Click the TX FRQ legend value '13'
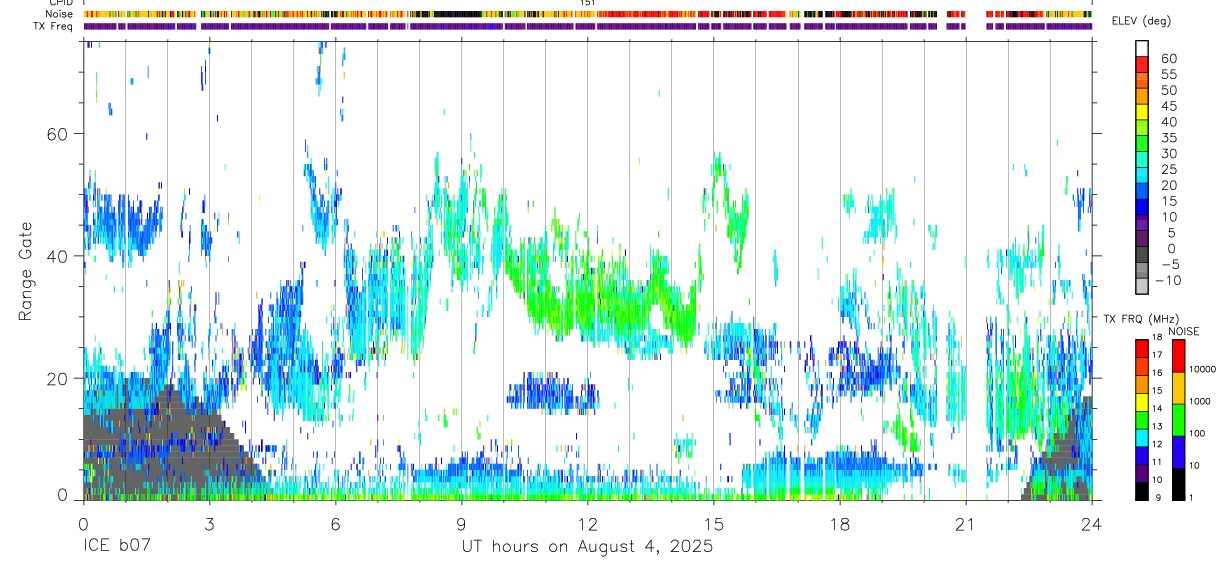 click(1157, 426)
